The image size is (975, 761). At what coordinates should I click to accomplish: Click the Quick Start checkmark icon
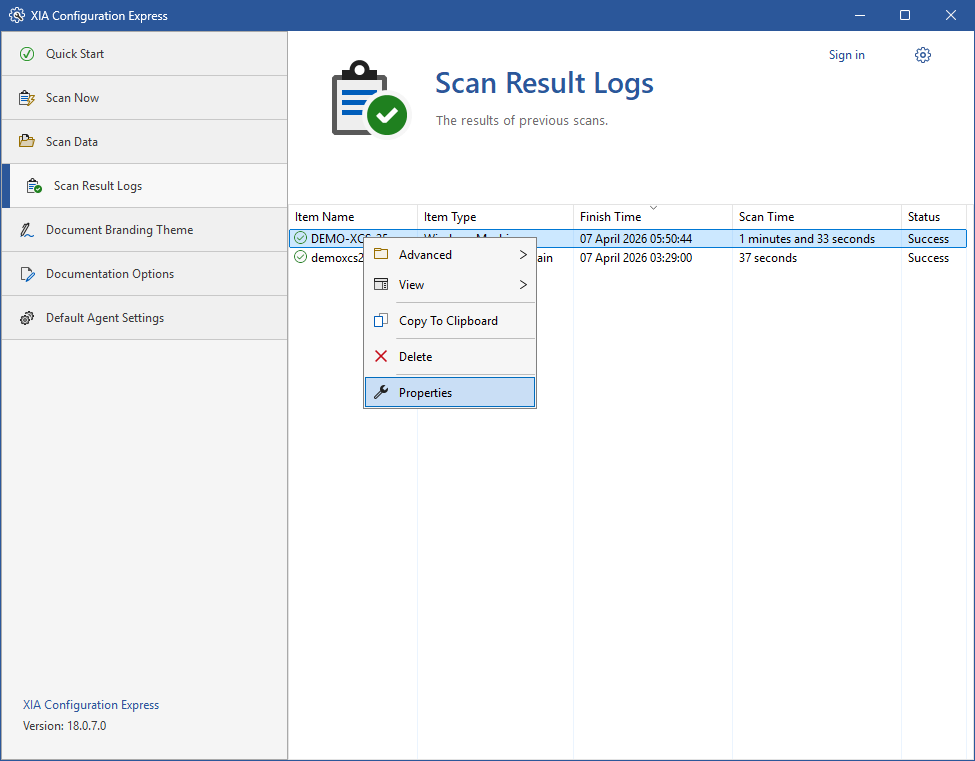[27, 54]
